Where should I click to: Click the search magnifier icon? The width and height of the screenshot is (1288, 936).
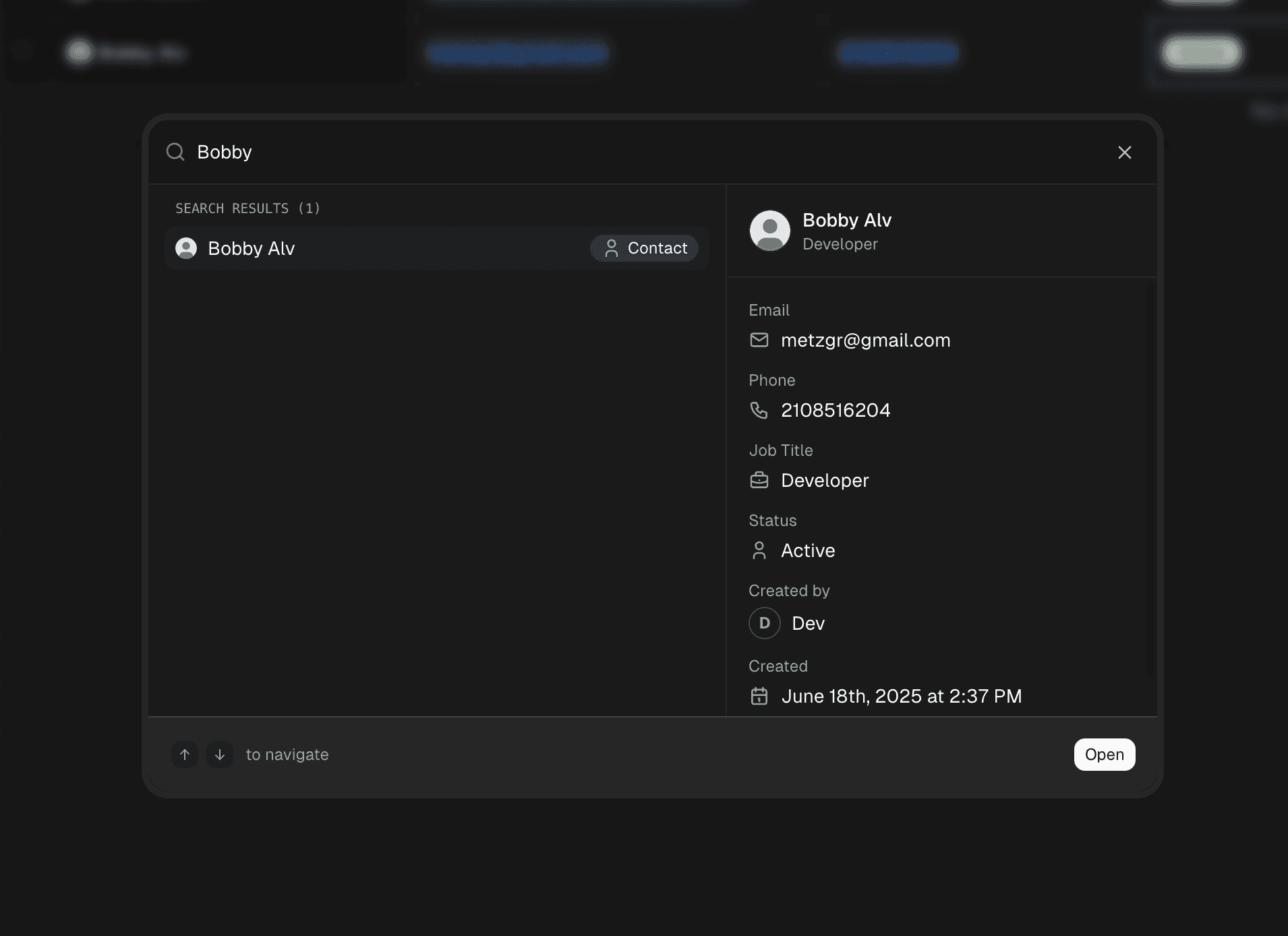(175, 152)
